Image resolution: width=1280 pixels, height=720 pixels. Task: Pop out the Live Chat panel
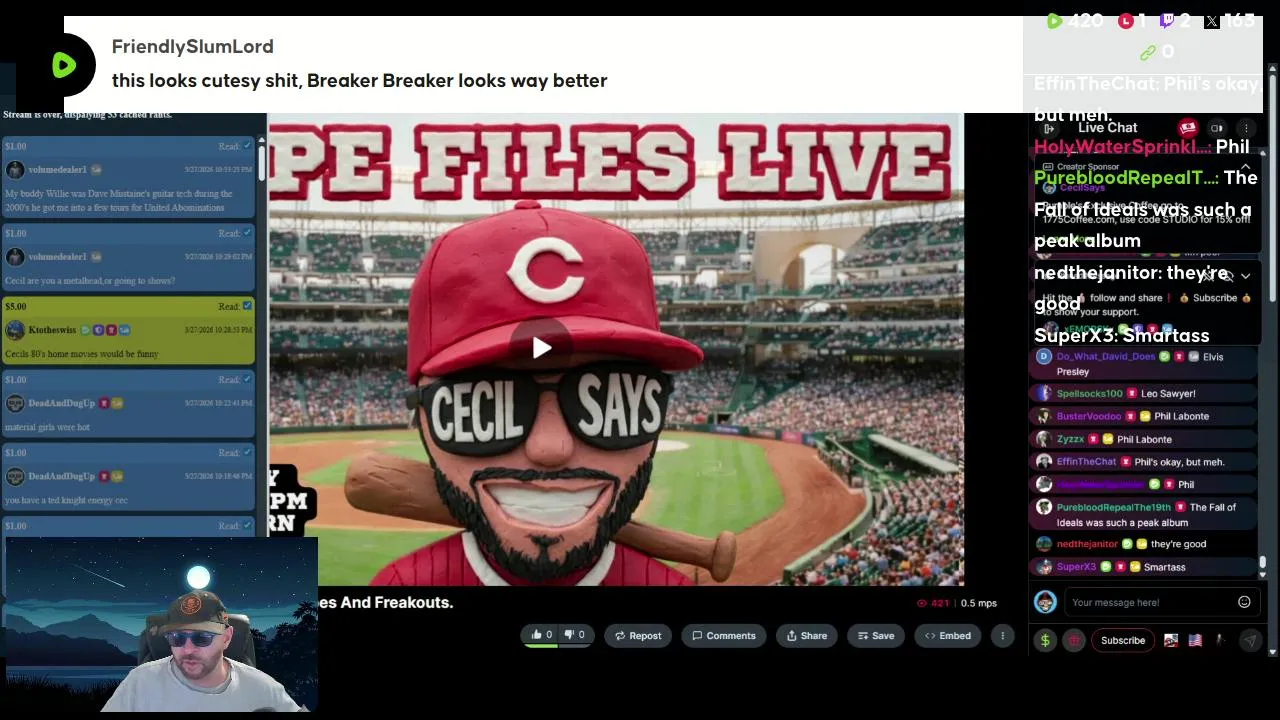tap(1049, 128)
